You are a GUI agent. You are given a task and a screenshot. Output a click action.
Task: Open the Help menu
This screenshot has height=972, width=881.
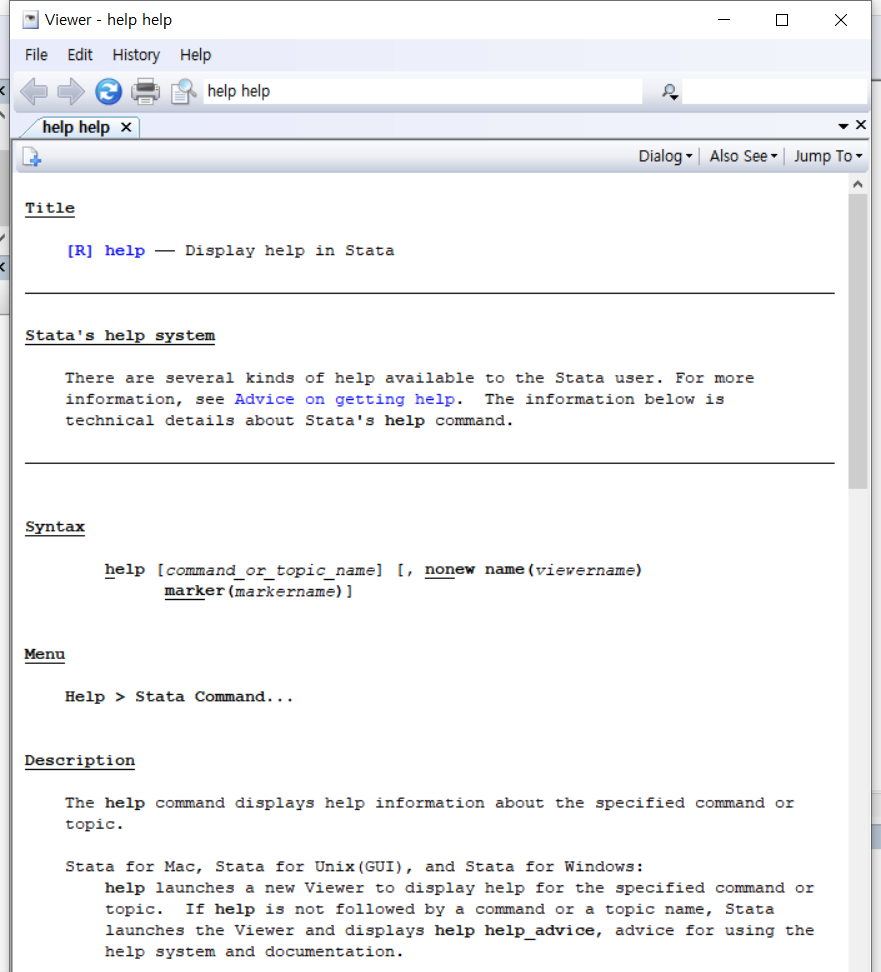[195, 55]
